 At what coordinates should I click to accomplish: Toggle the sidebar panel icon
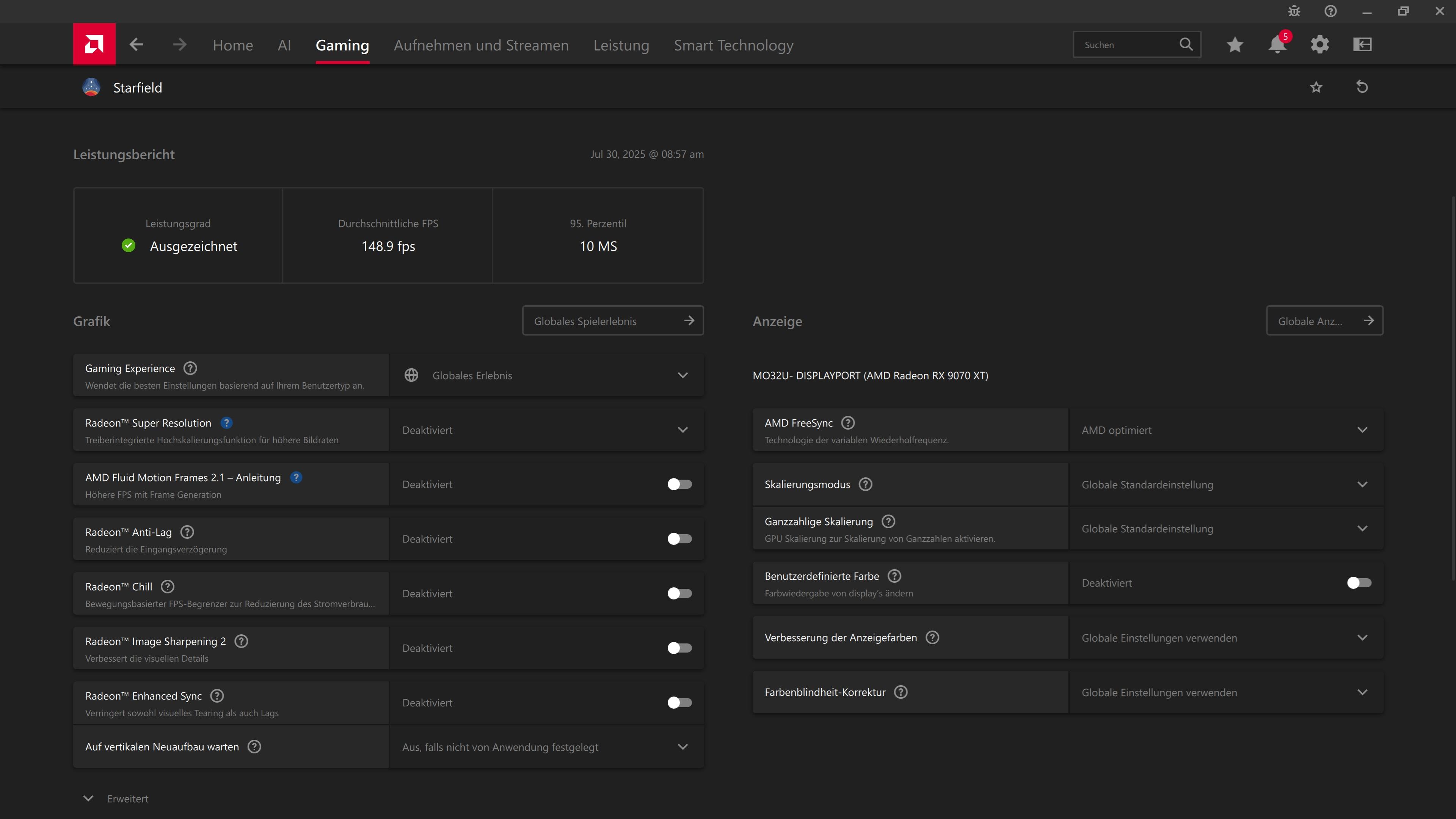click(x=1362, y=45)
